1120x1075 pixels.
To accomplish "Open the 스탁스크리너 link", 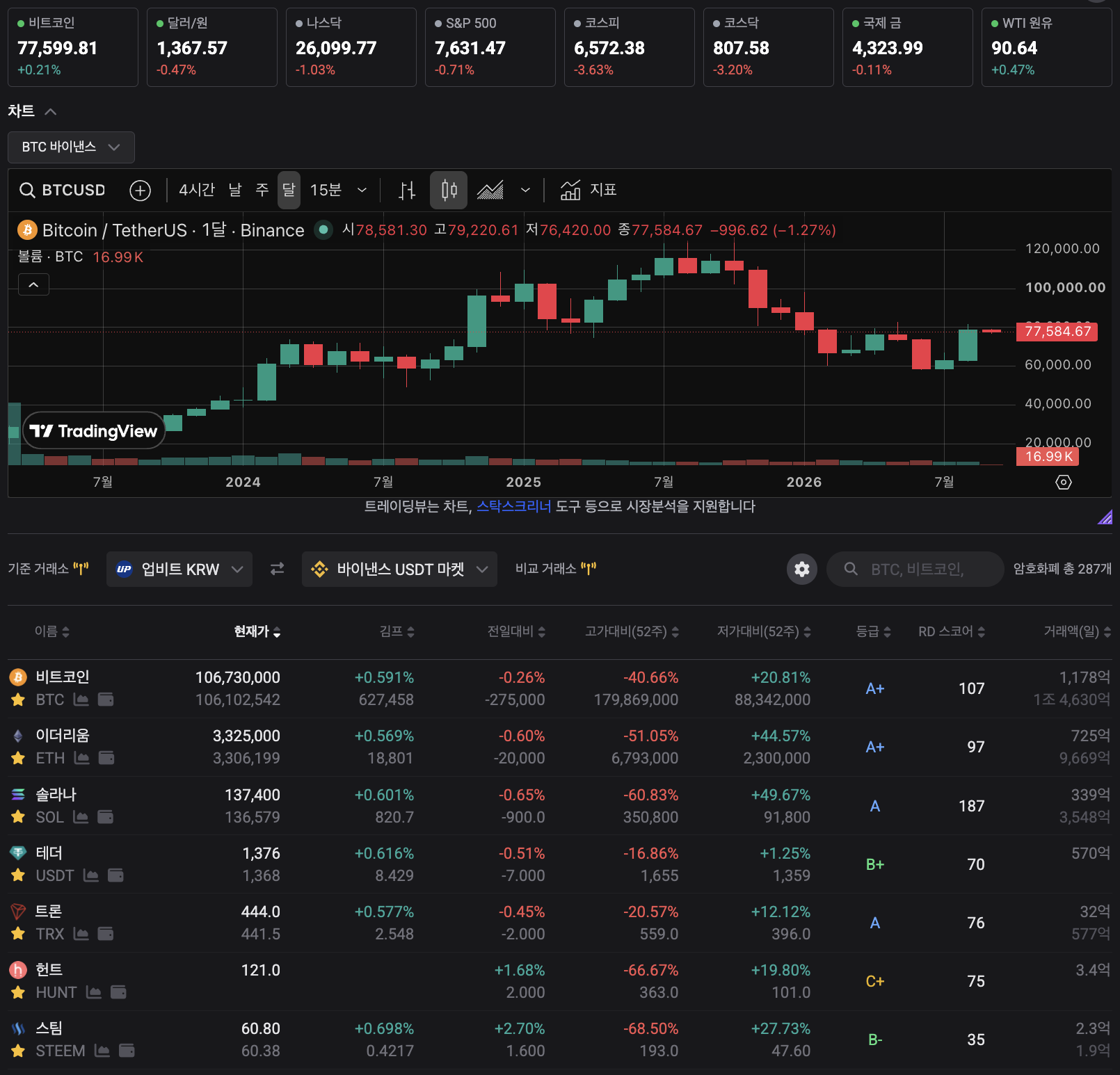I will click(513, 506).
